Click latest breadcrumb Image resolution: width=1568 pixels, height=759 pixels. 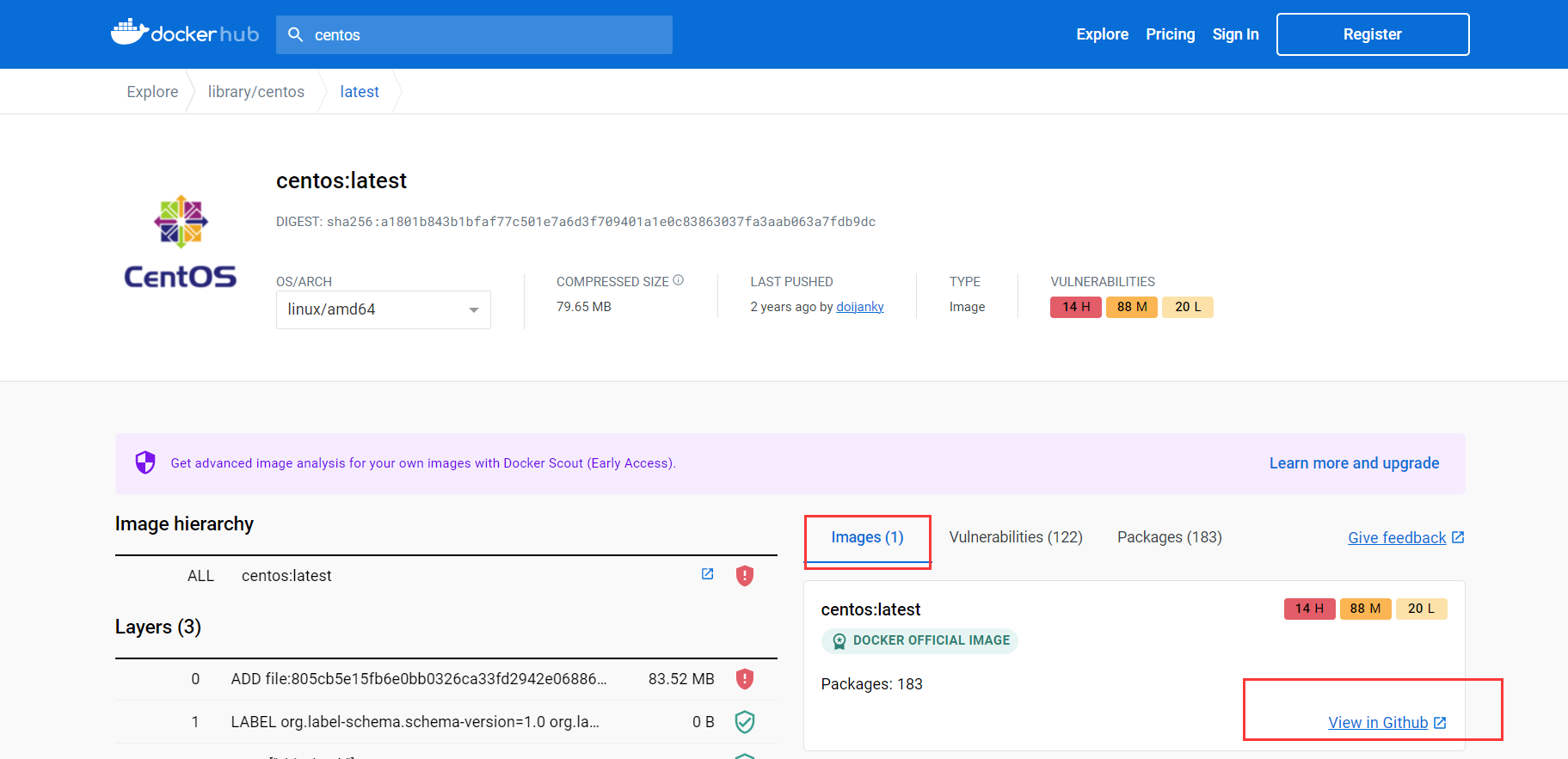click(360, 92)
